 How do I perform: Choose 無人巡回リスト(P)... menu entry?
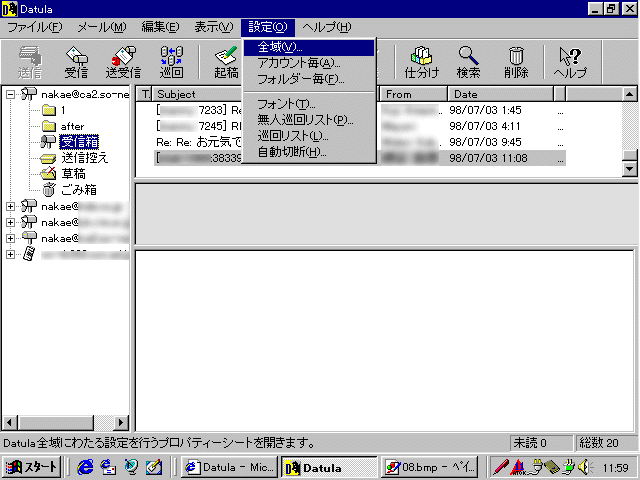click(x=309, y=120)
